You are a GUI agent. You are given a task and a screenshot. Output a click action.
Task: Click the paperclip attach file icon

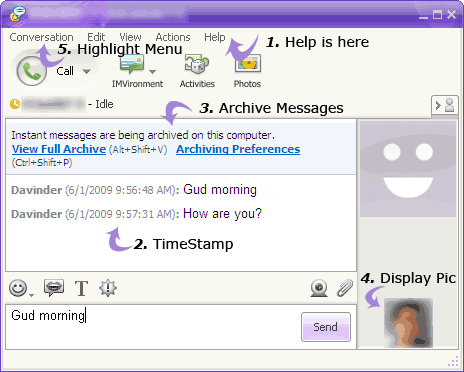point(345,288)
